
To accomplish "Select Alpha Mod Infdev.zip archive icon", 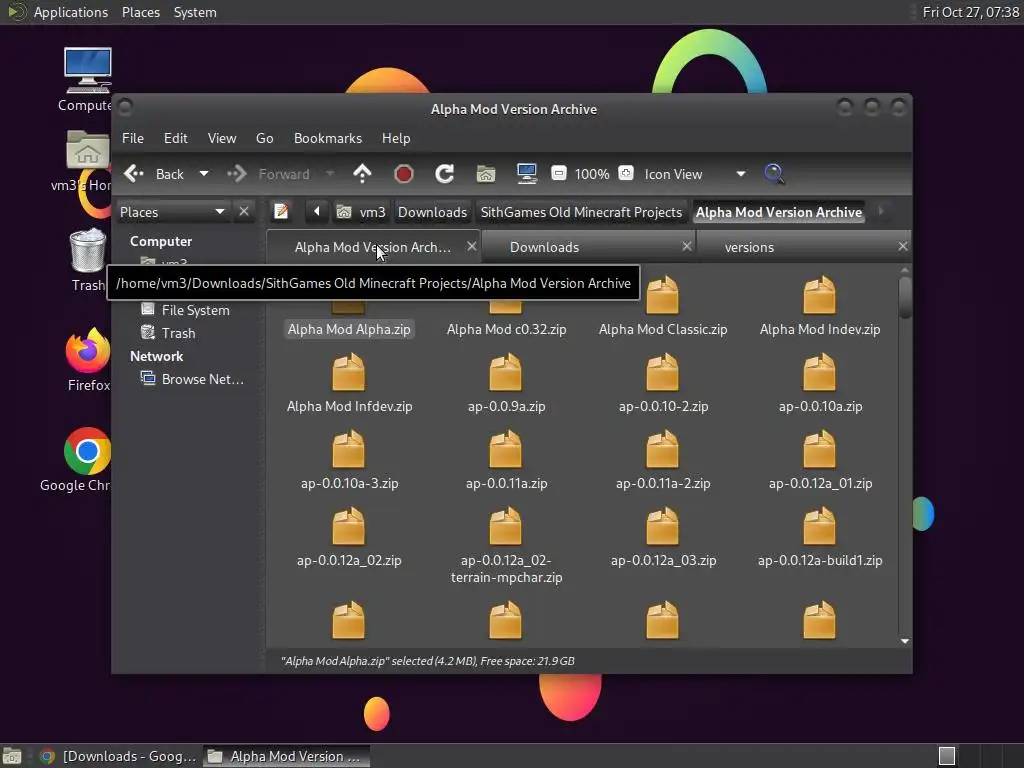I will (x=349, y=372).
